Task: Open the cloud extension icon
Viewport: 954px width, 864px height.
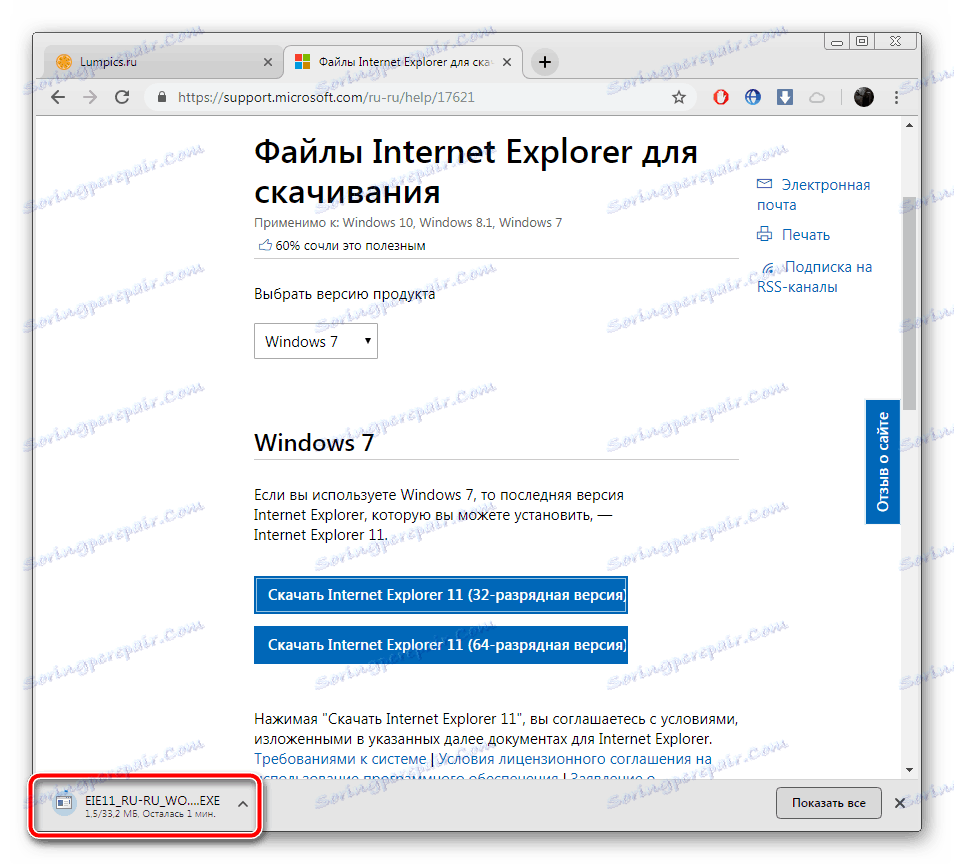Action: coord(817,97)
